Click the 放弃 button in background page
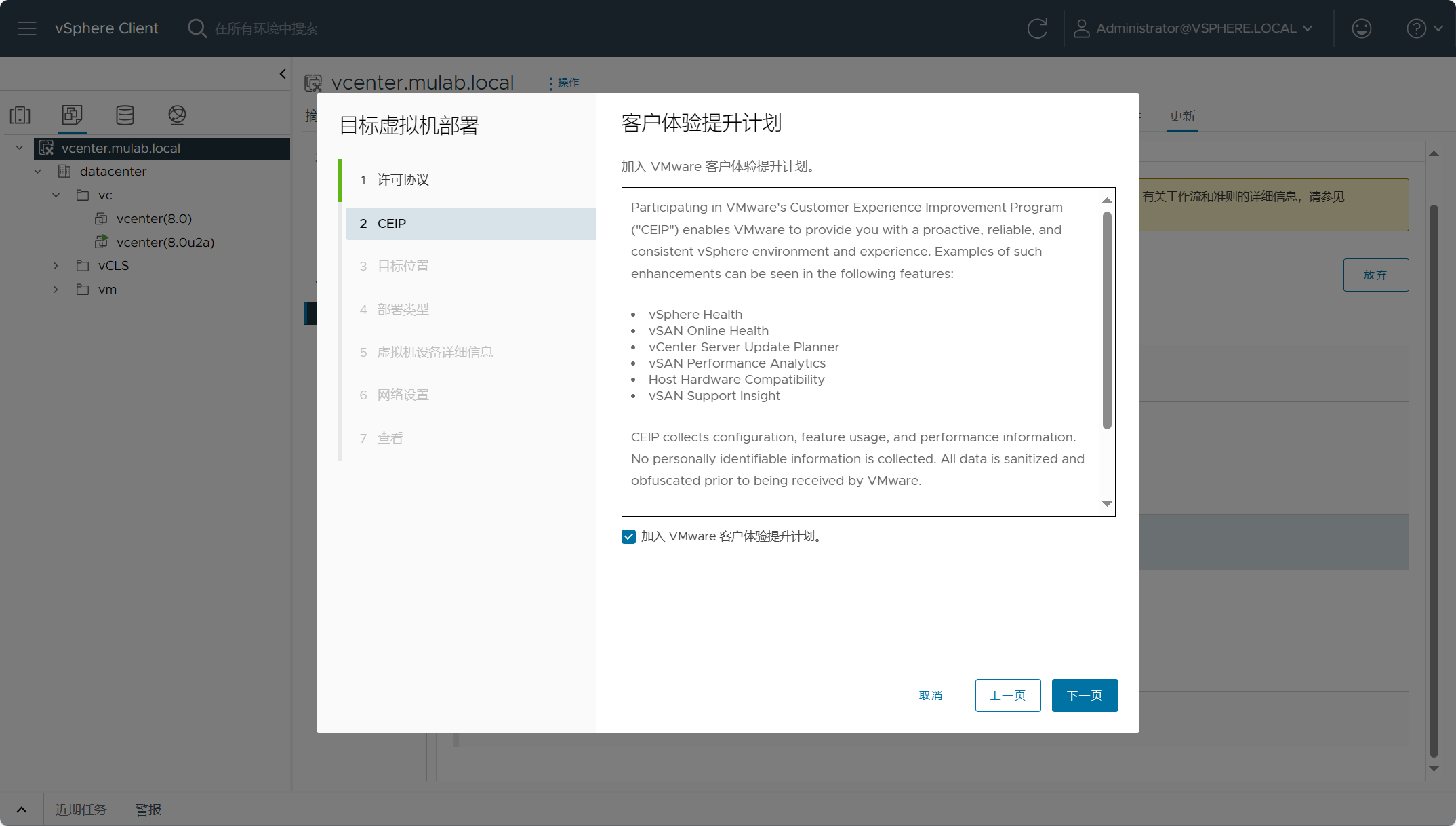The width and height of the screenshot is (1456, 826). click(1375, 275)
